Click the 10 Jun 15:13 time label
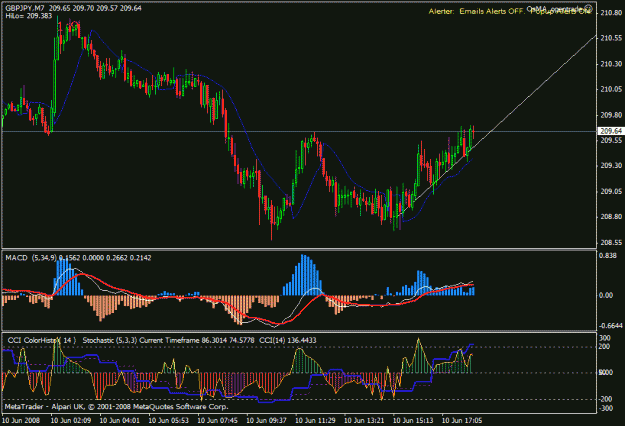 (x=413, y=420)
